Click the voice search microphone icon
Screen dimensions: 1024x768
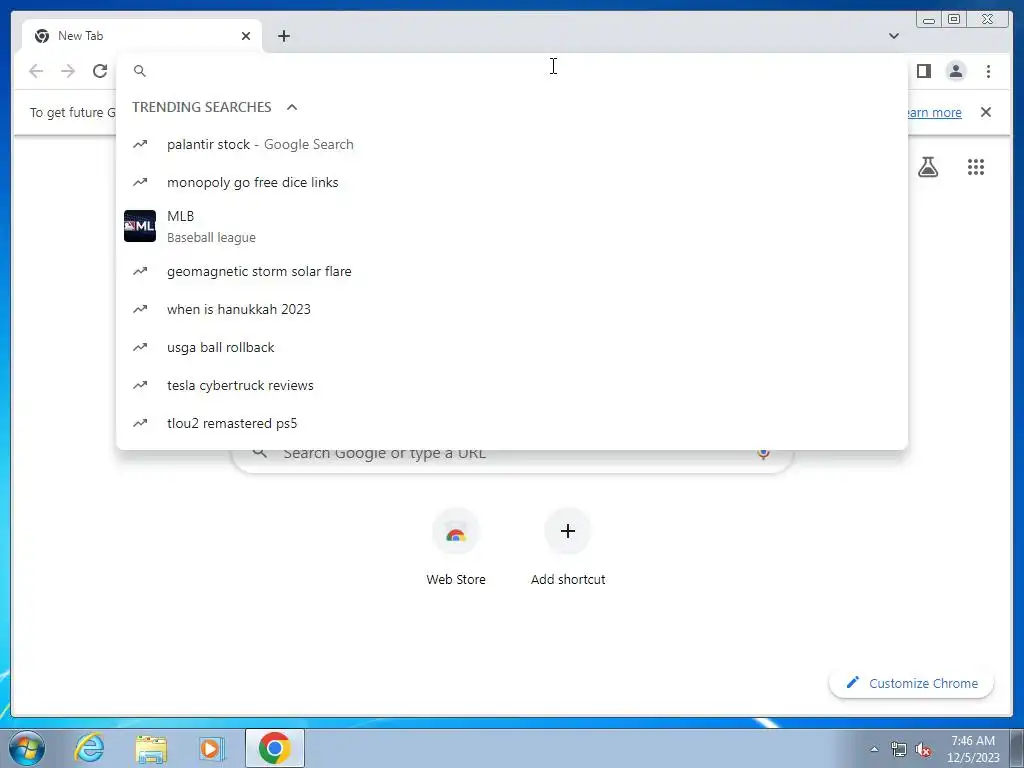(763, 453)
